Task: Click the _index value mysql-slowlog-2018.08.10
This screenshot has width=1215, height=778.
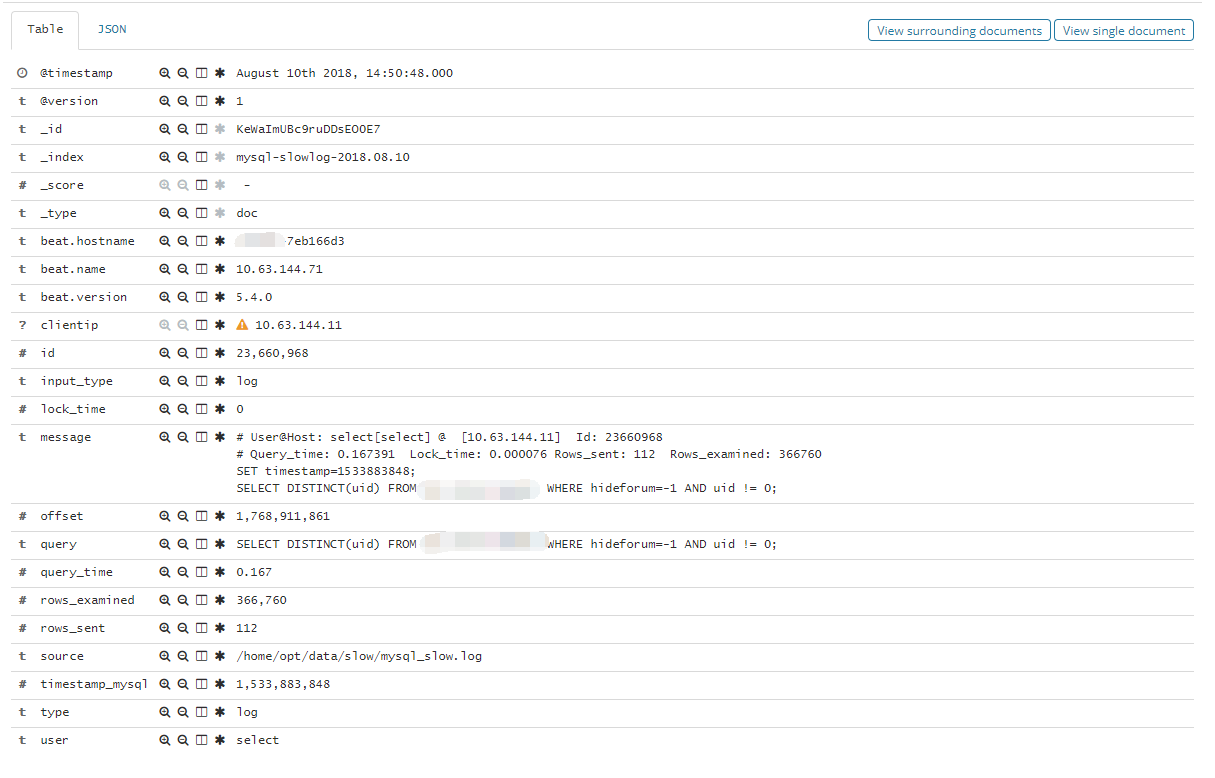Action: coord(323,157)
